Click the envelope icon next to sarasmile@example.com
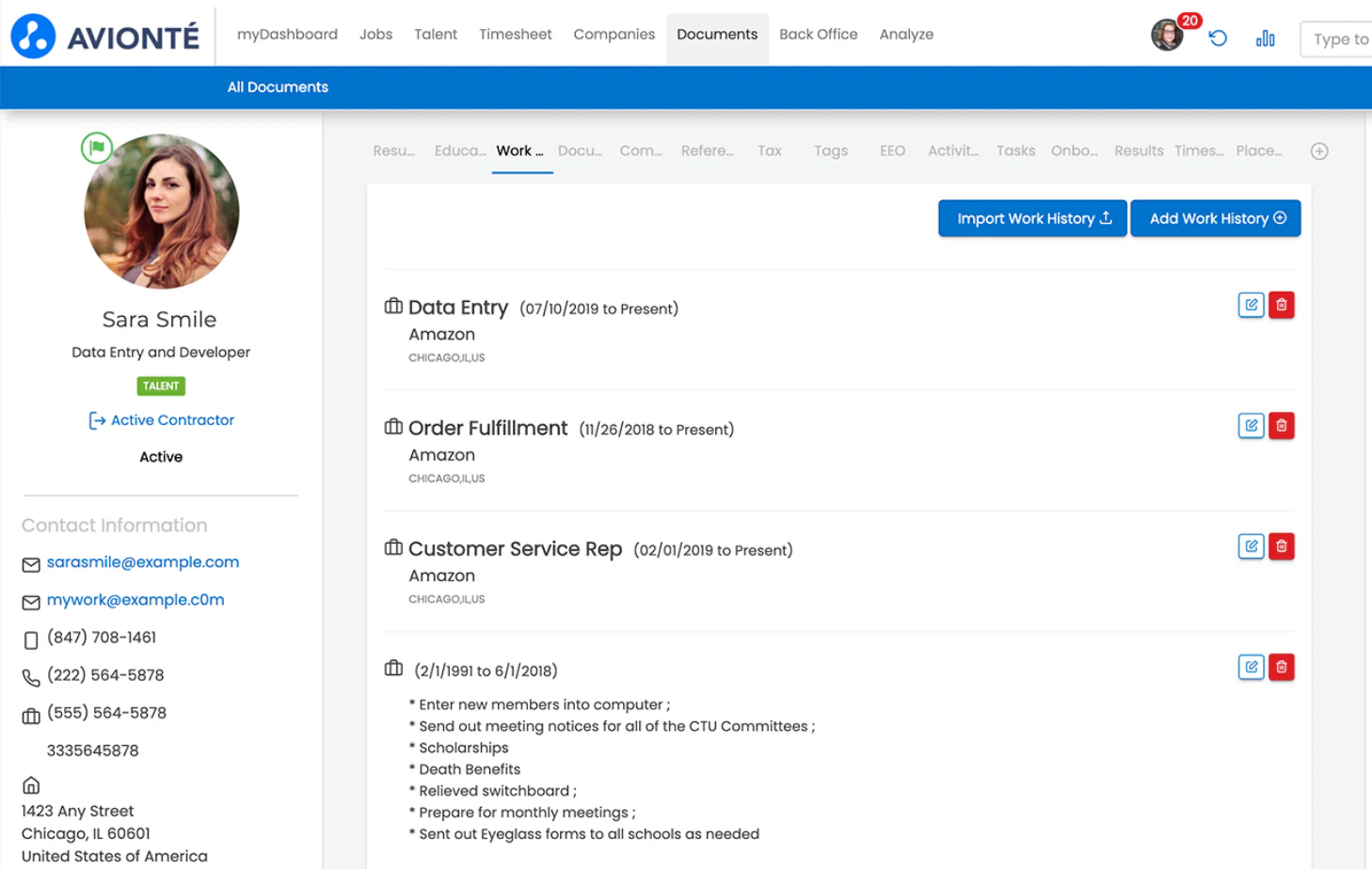This screenshot has width=1372, height=869. [31, 564]
